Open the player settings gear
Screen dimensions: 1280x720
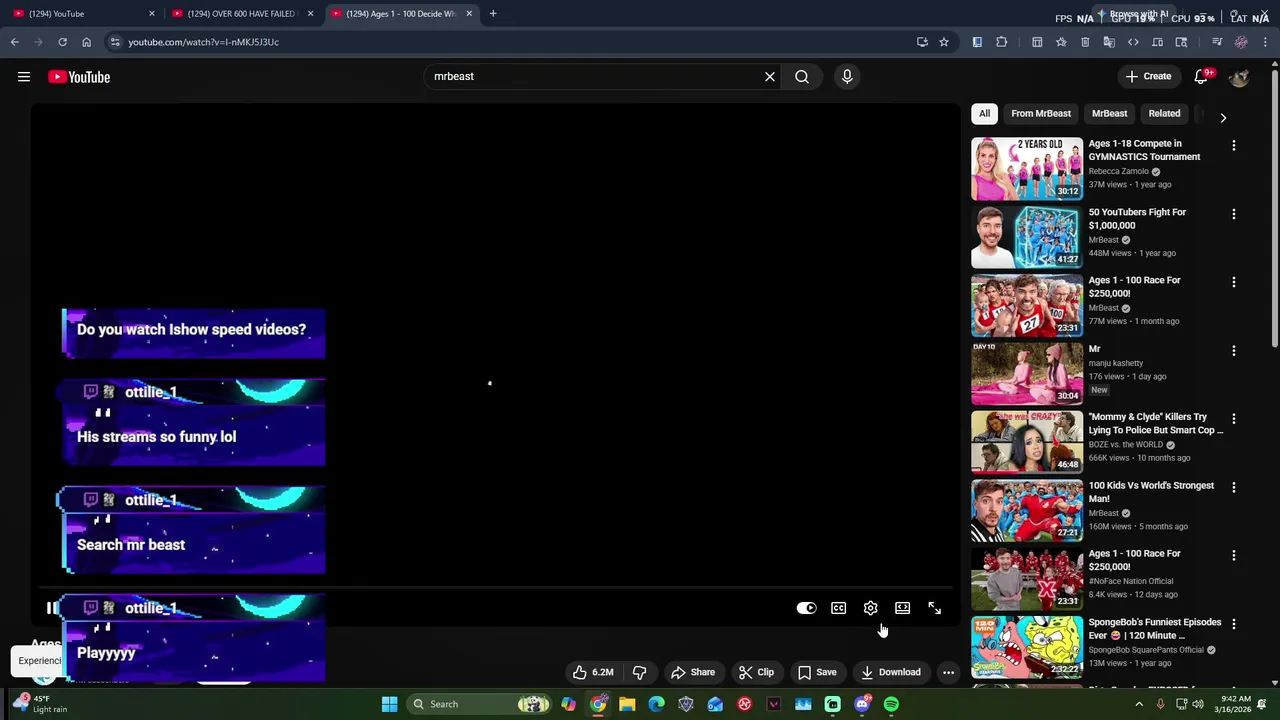[x=870, y=608]
